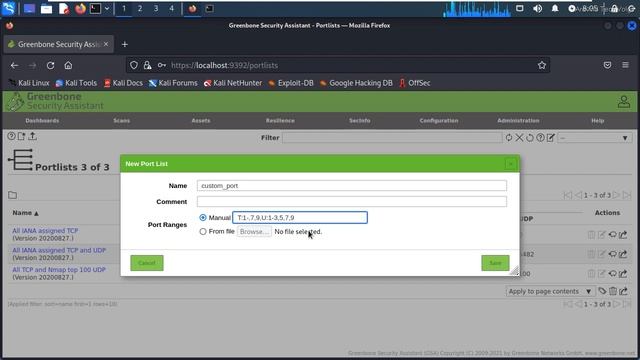The image size is (640, 360).
Task: Cancel the New Port List dialog
Action: (147, 263)
